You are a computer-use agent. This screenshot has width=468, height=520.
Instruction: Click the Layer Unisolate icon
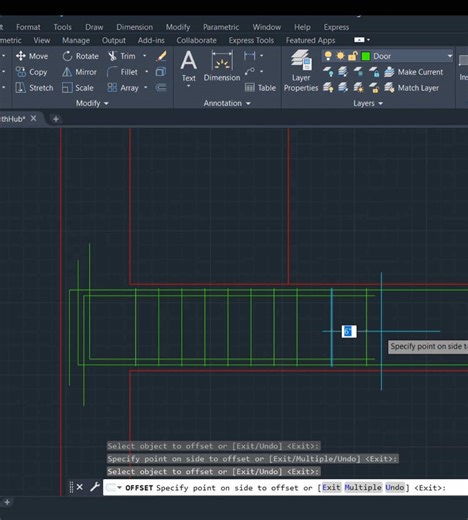point(343,88)
